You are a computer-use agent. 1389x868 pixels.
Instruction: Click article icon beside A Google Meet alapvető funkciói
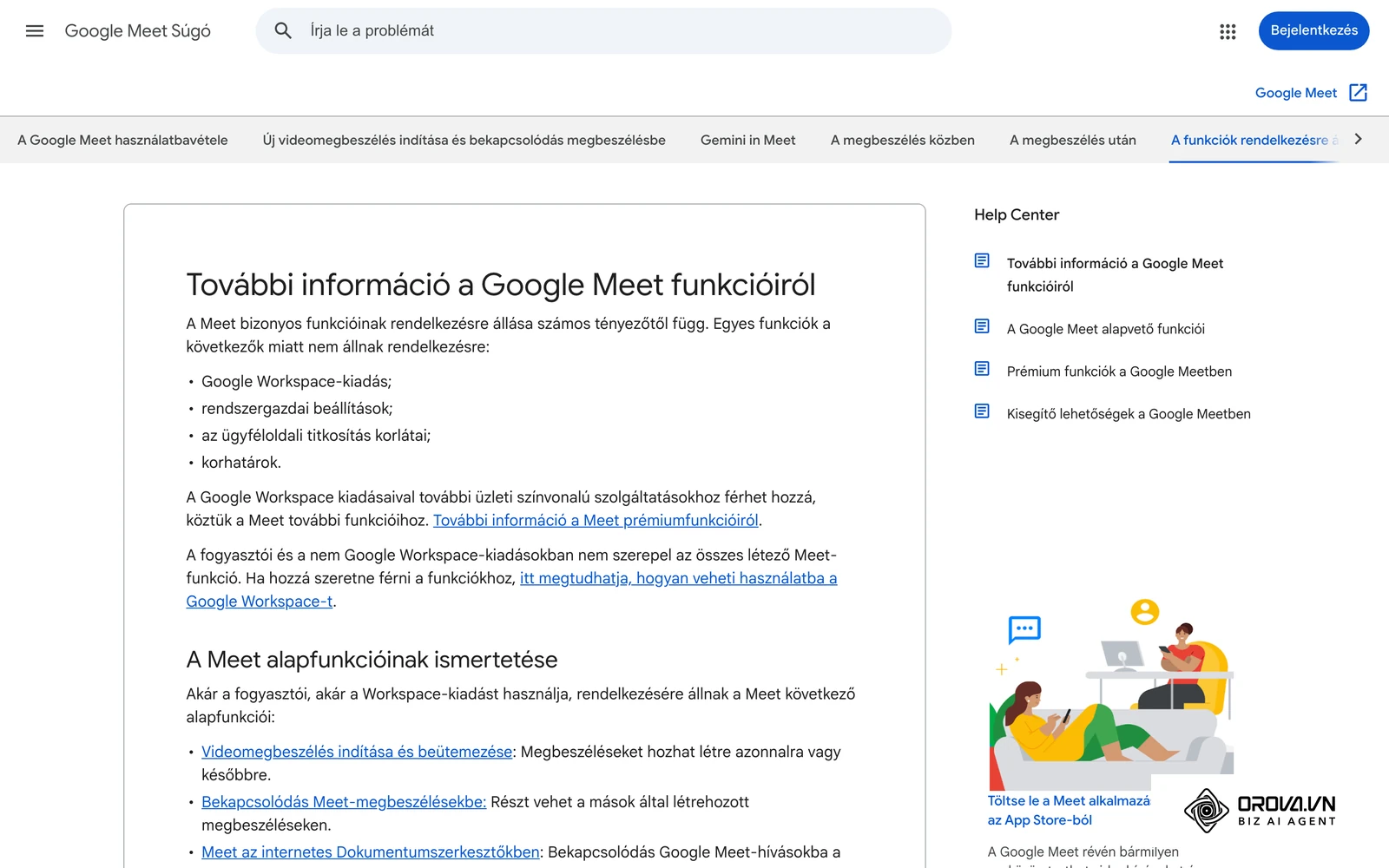(982, 326)
